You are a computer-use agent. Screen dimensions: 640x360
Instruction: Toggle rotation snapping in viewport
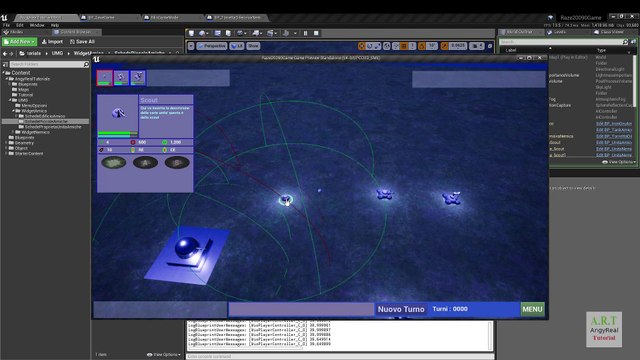click(x=422, y=46)
